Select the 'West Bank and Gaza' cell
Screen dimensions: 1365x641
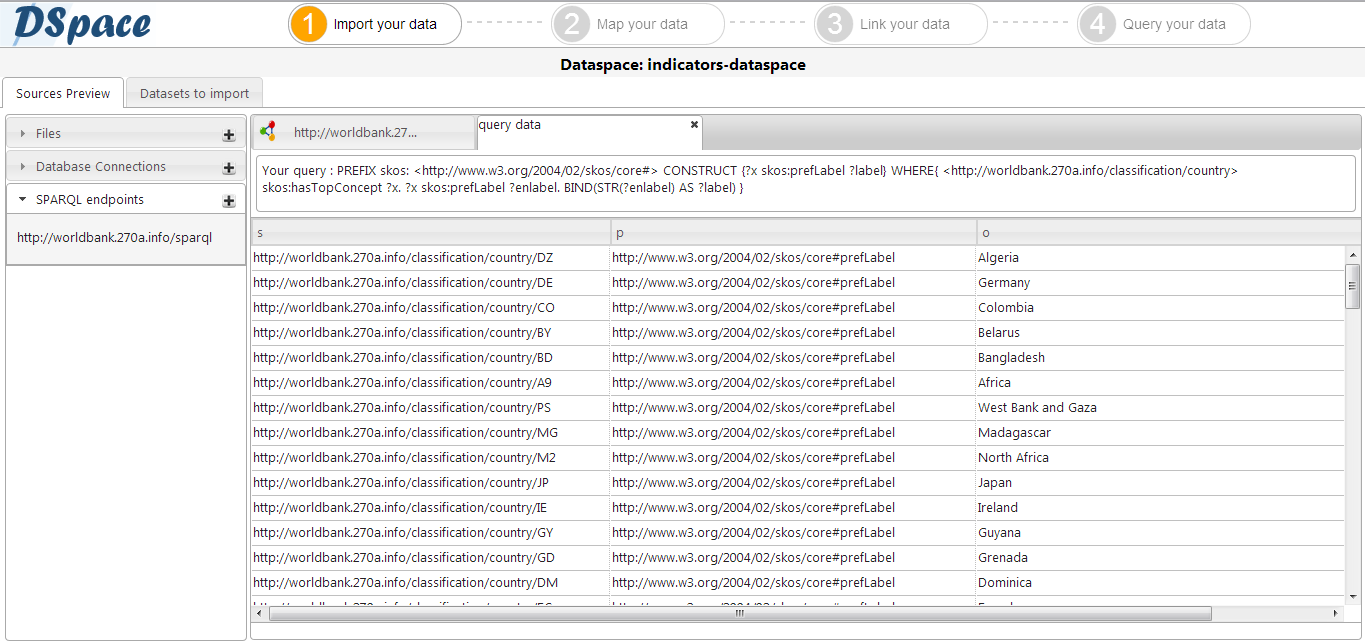pos(1160,408)
